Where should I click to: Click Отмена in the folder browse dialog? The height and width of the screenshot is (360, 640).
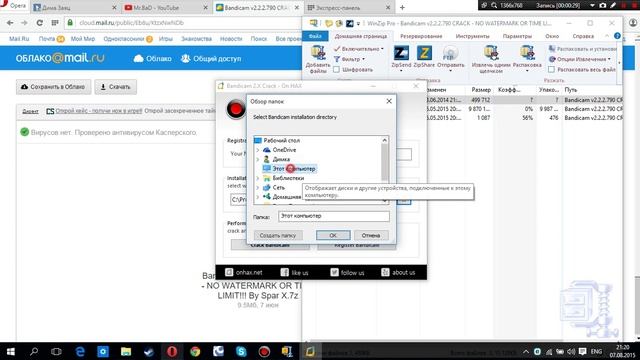[x=371, y=236]
